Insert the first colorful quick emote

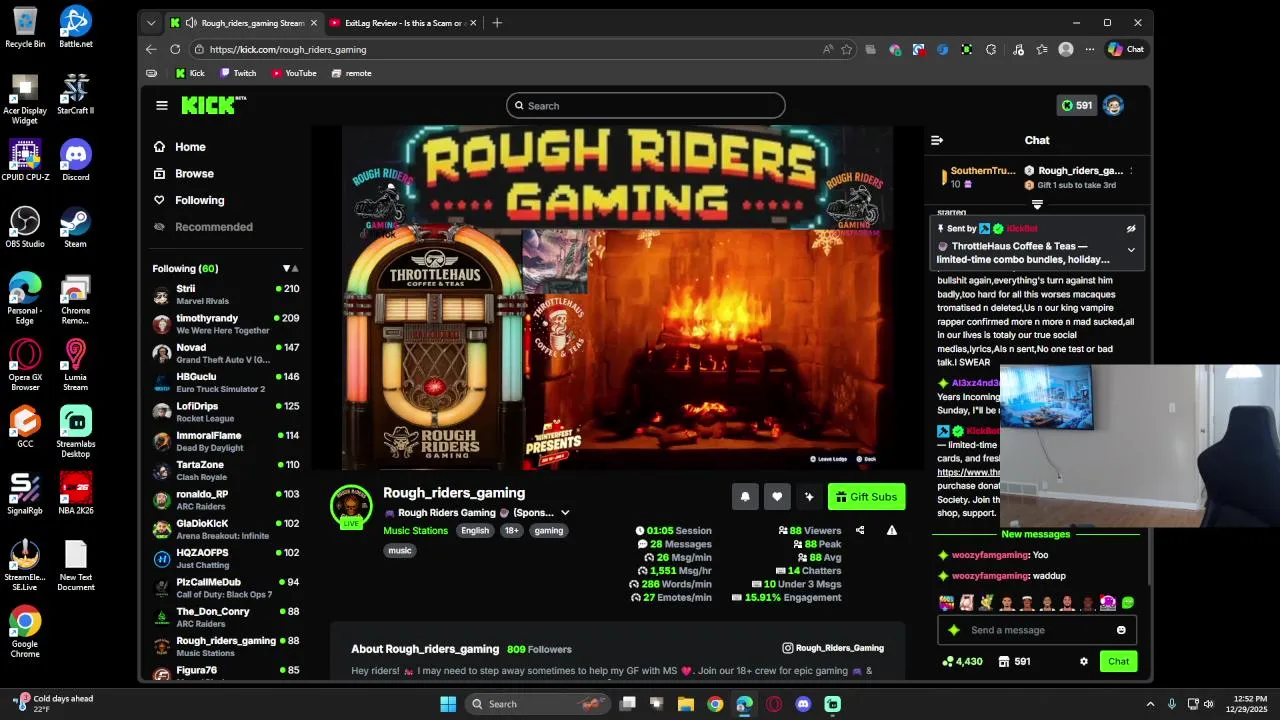pos(946,603)
